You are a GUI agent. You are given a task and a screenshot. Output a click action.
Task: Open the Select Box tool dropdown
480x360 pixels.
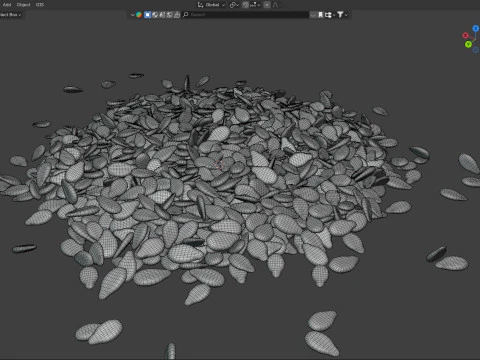[11, 15]
